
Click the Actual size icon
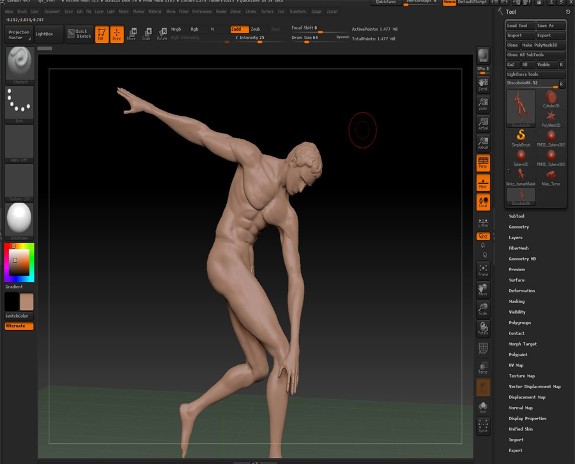[483, 124]
